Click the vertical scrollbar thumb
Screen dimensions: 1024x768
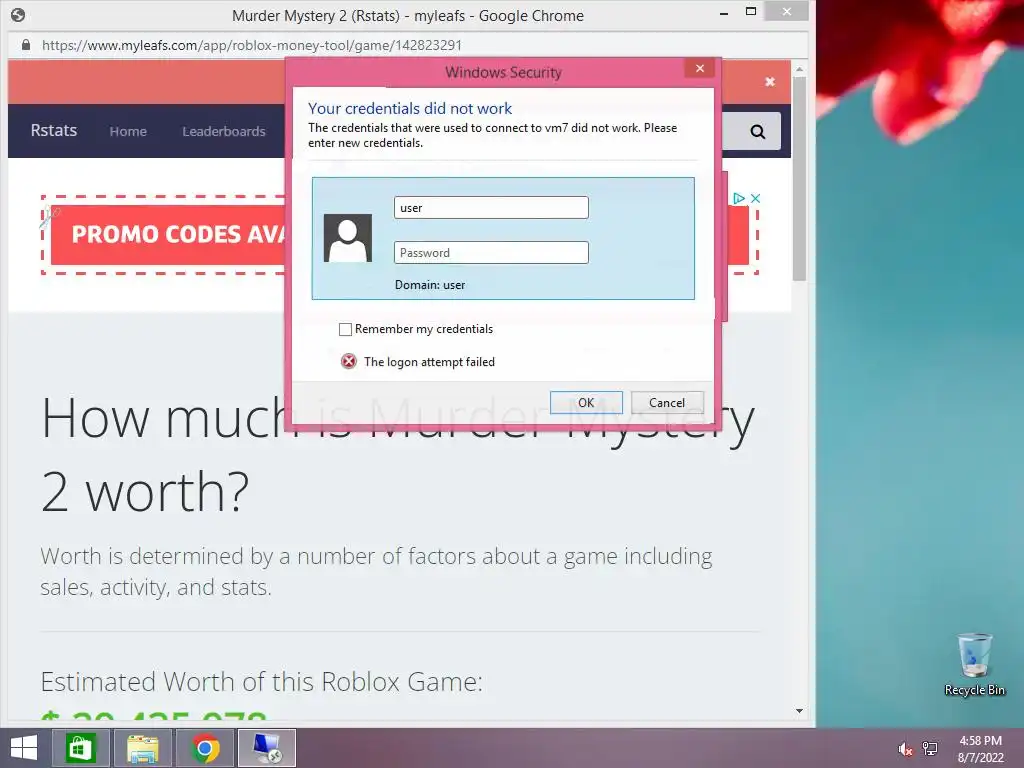799,178
